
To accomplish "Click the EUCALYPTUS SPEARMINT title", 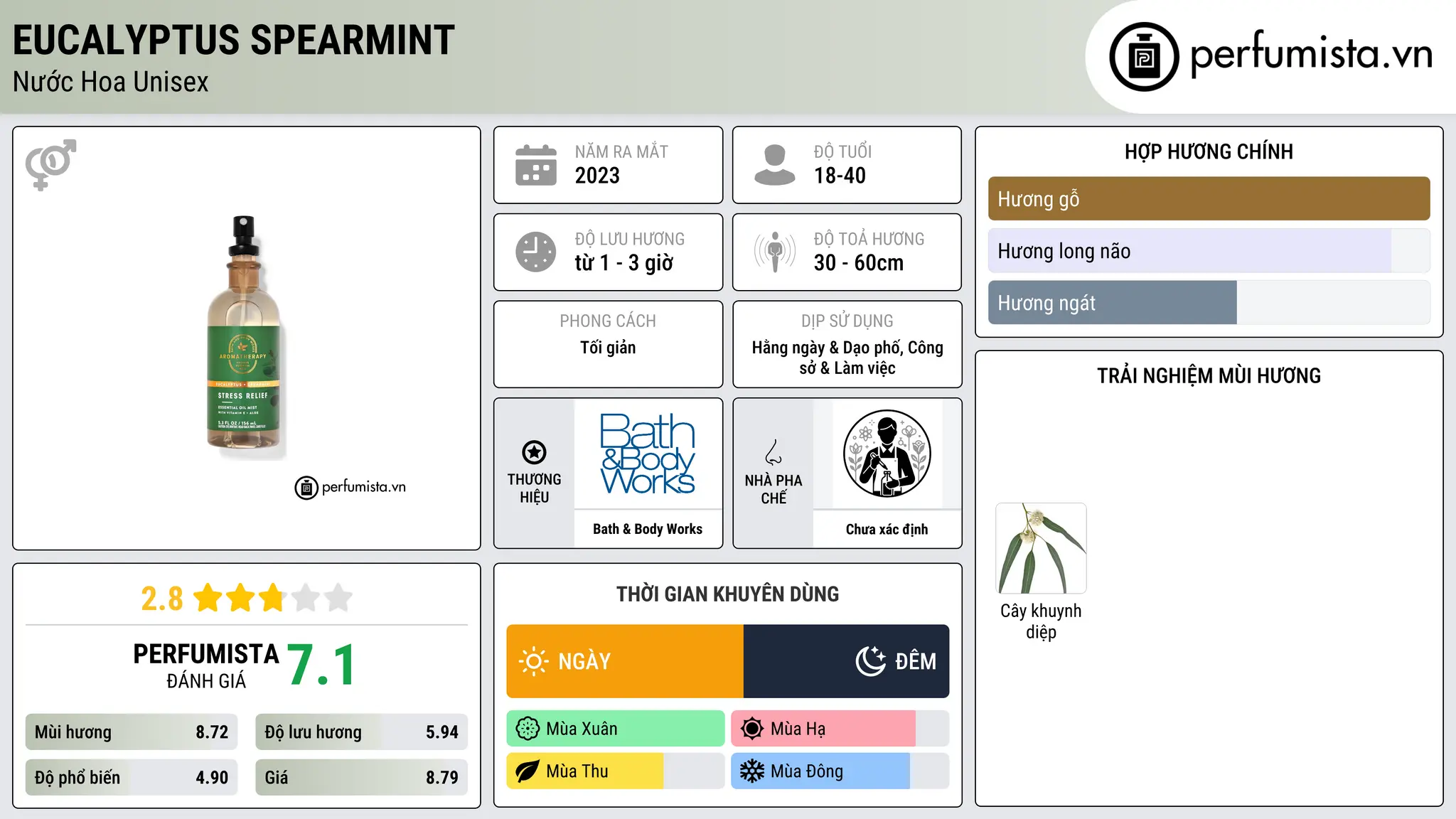I will click(x=234, y=40).
